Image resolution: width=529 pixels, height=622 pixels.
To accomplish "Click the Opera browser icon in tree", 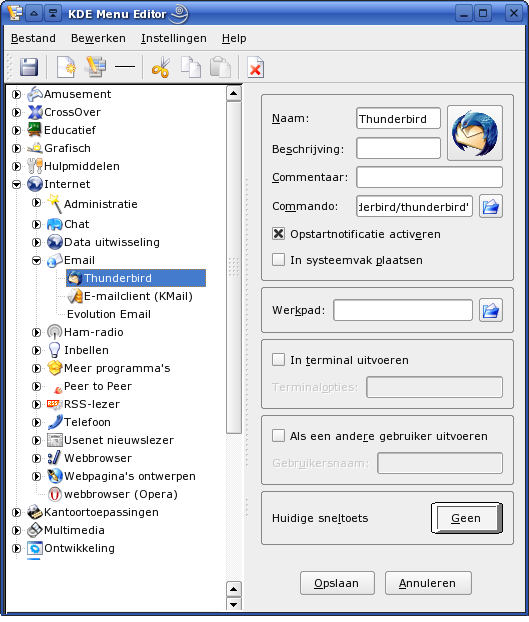I will tap(55, 494).
